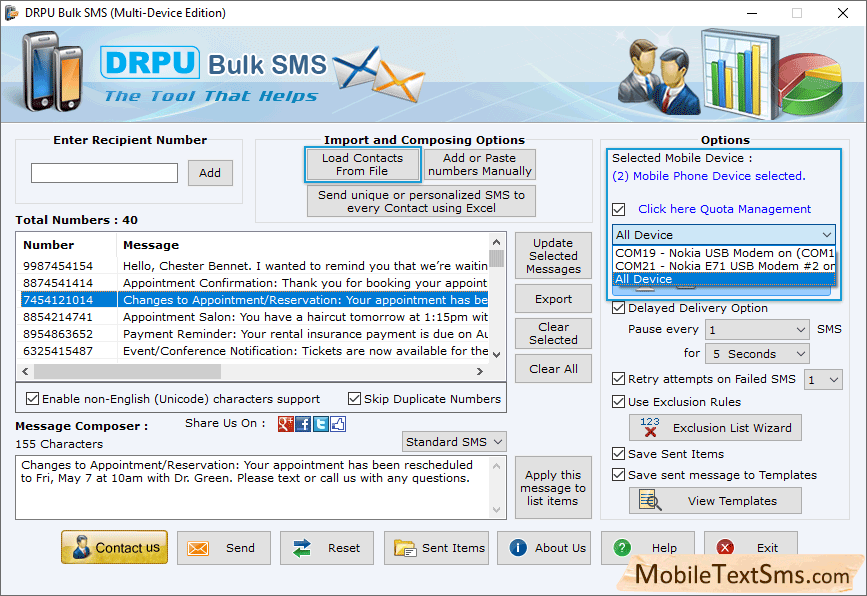Click inside the Message Composer text box

[x=253, y=487]
